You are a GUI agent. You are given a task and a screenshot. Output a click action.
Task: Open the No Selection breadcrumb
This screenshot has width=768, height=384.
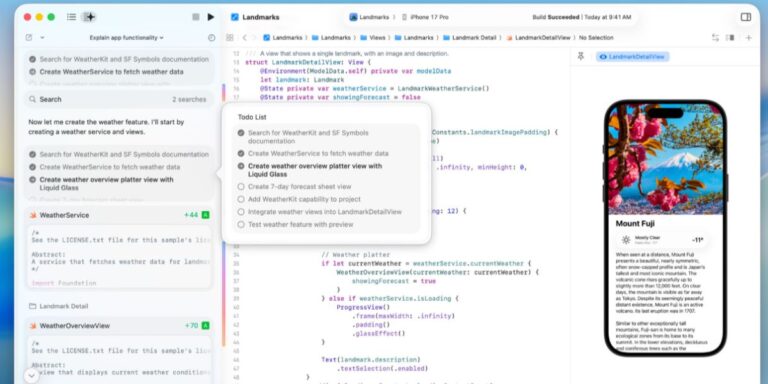click(596, 38)
